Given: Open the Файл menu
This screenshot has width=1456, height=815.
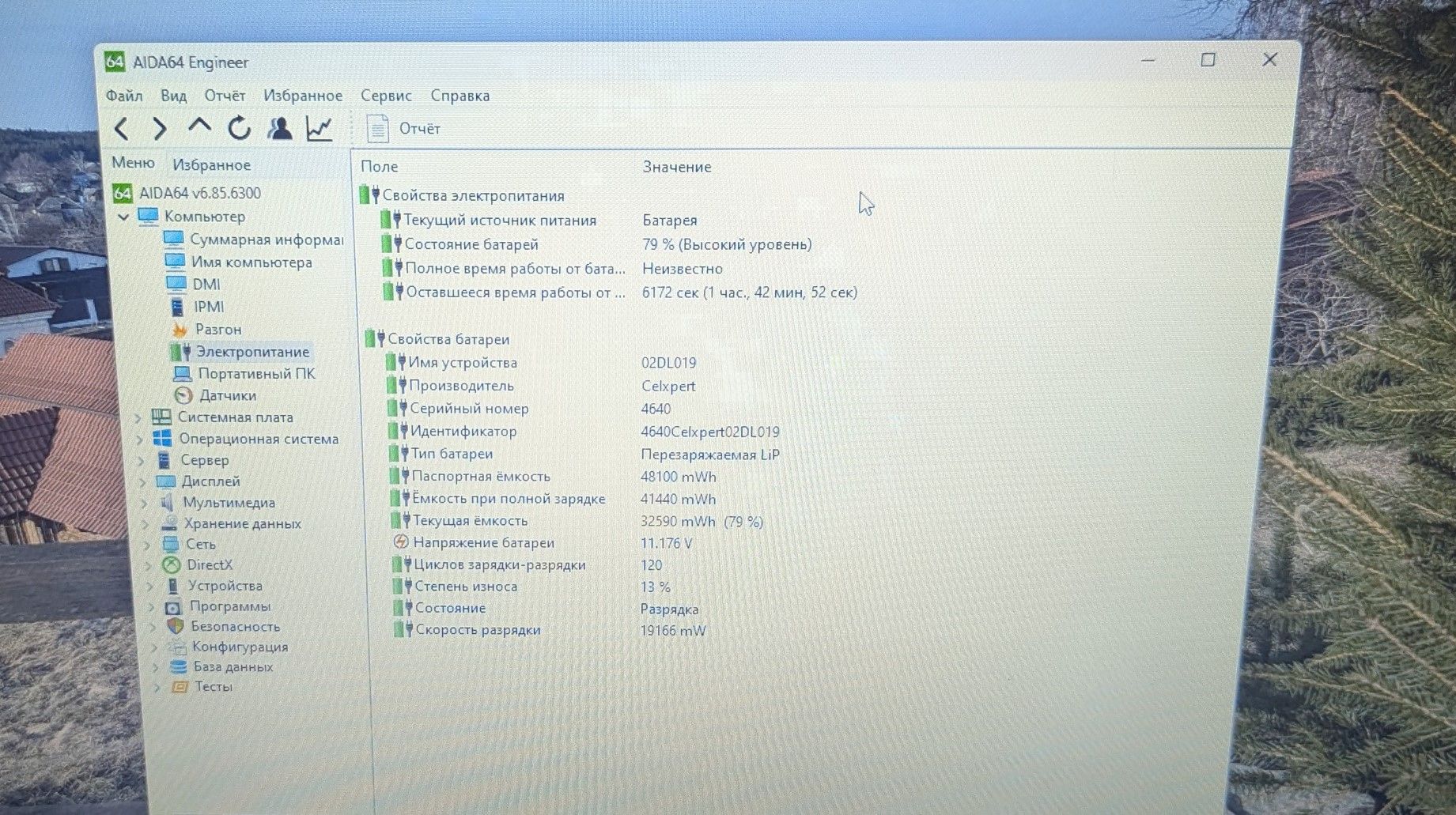Looking at the screenshot, I should (124, 96).
